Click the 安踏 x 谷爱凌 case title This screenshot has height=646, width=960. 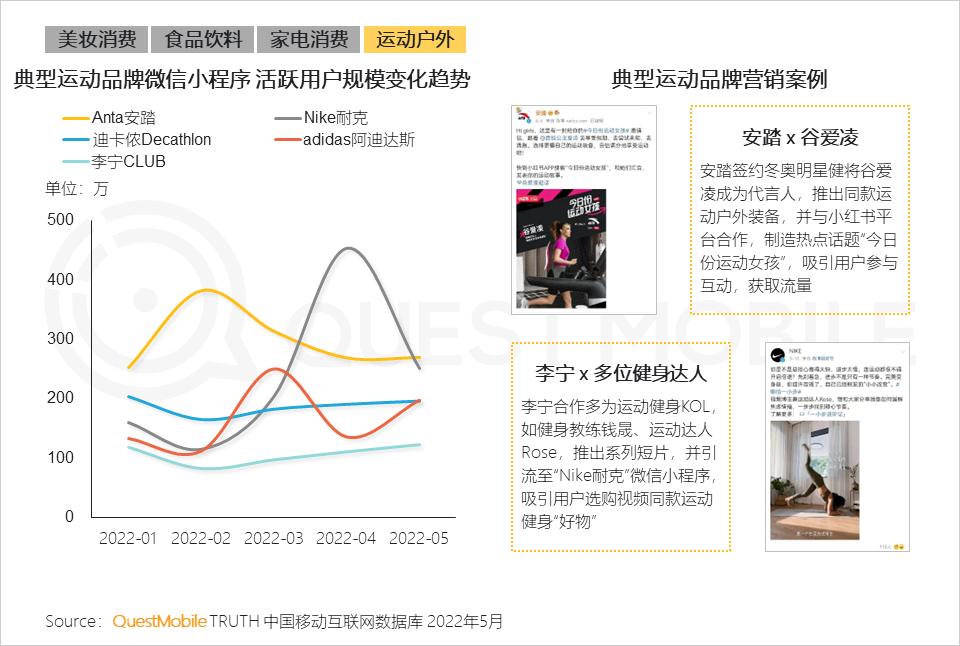[x=800, y=137]
